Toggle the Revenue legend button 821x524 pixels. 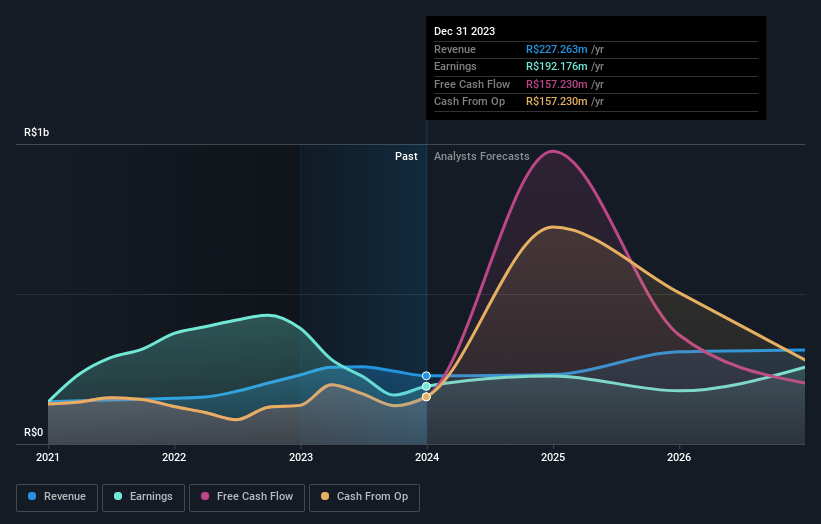(x=57, y=497)
